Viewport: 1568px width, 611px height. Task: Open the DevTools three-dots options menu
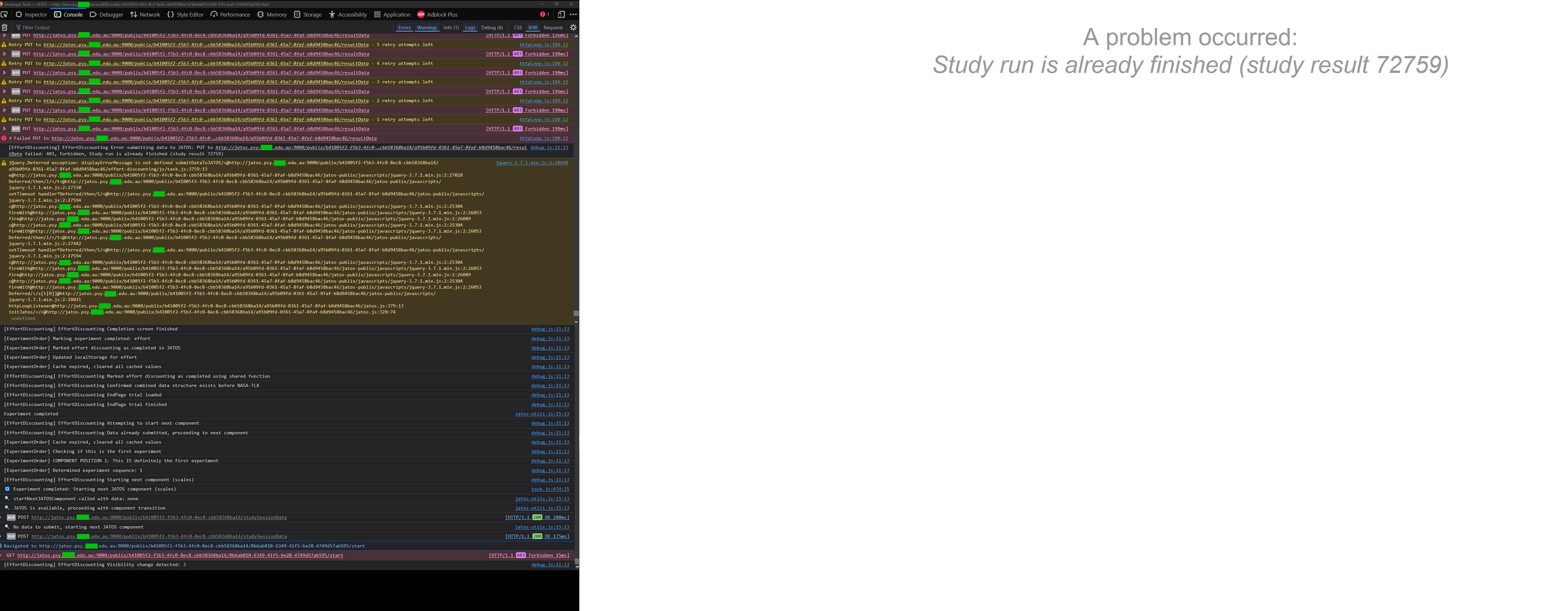click(573, 15)
